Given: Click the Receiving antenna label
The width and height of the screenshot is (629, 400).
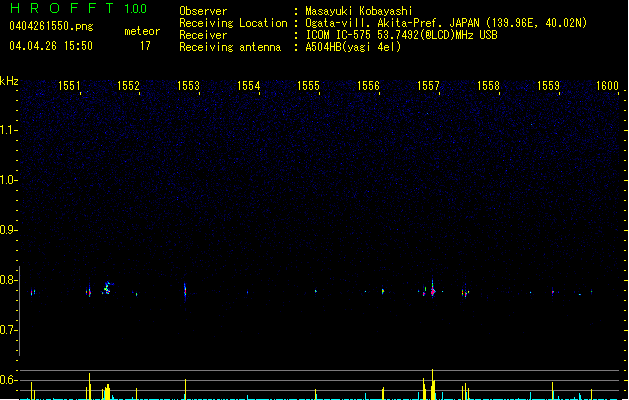Looking at the screenshot, I should (x=230, y=47).
